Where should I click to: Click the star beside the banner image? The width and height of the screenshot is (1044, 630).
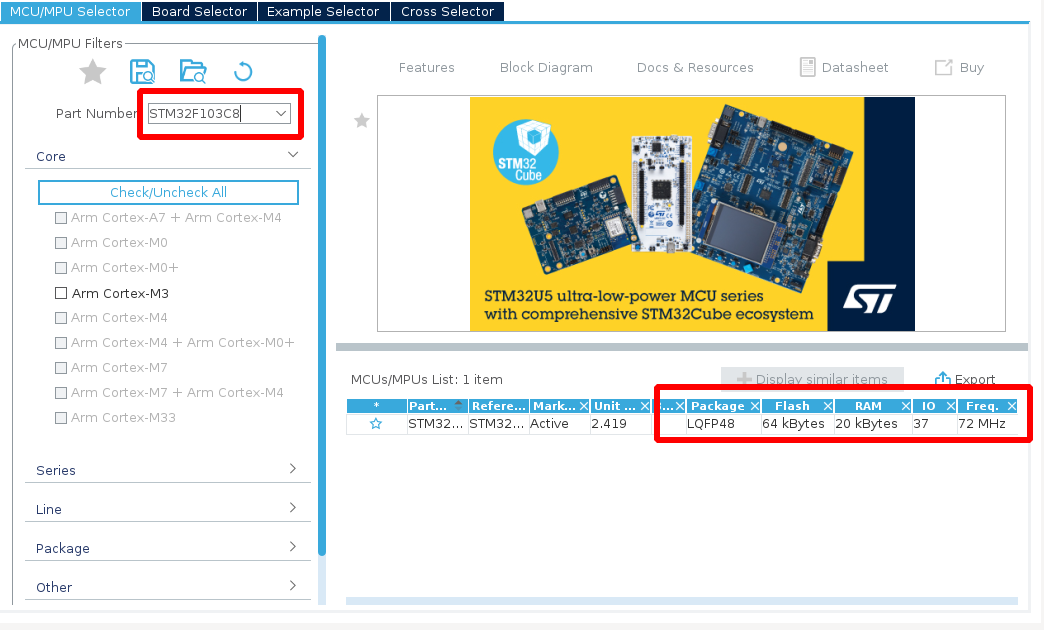(x=362, y=121)
